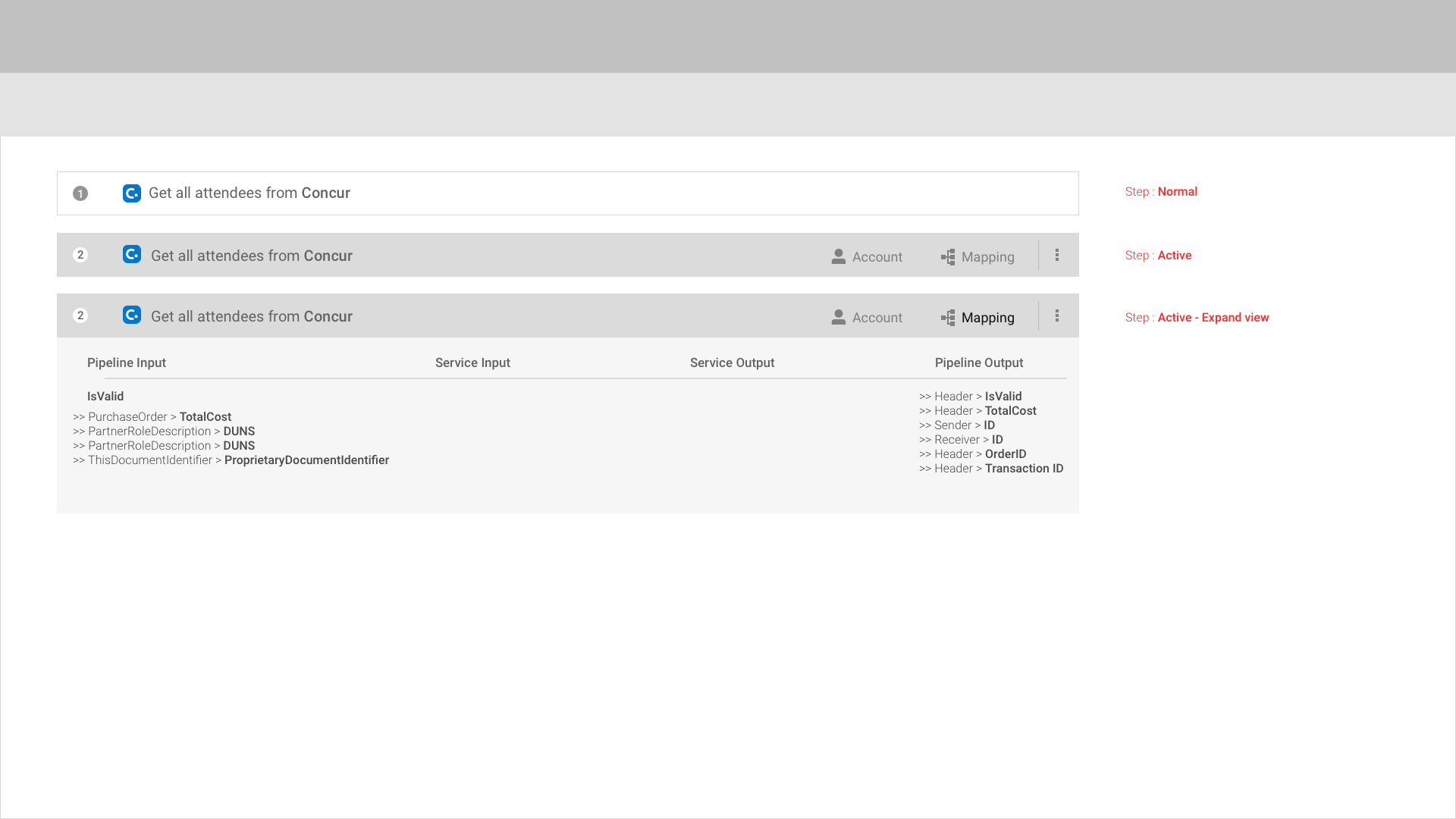Select Sender > ID output field

tap(957, 425)
